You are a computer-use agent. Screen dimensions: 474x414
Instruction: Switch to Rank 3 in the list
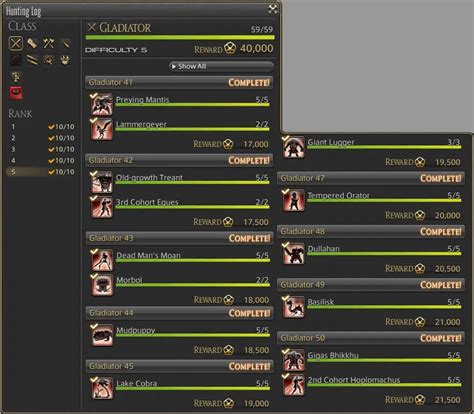[x=41, y=149]
